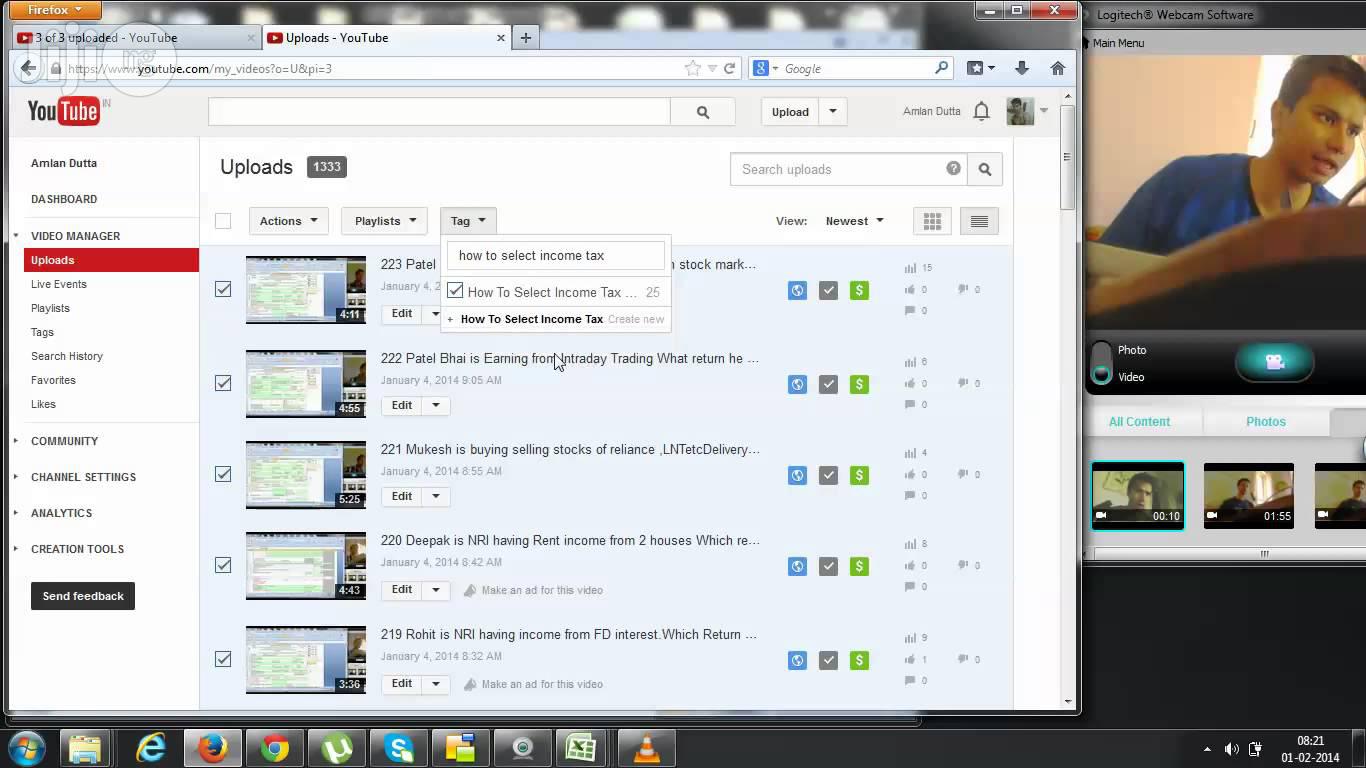Open the Newest sort dropdown
Screen dimensions: 1366x768
point(854,221)
